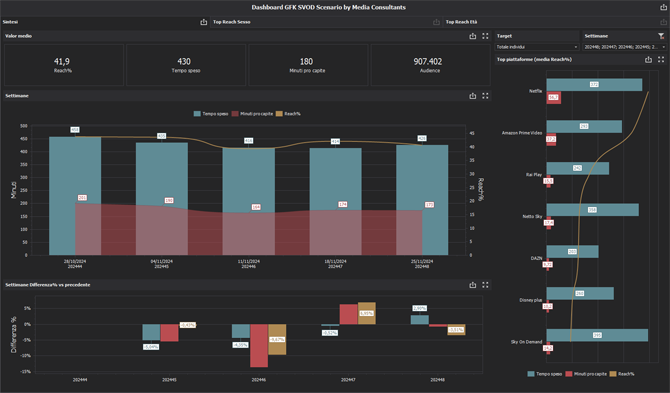Screen dimensions: 670x393
Task: Export the Top piattaforme panel
Action: pos(648,59)
